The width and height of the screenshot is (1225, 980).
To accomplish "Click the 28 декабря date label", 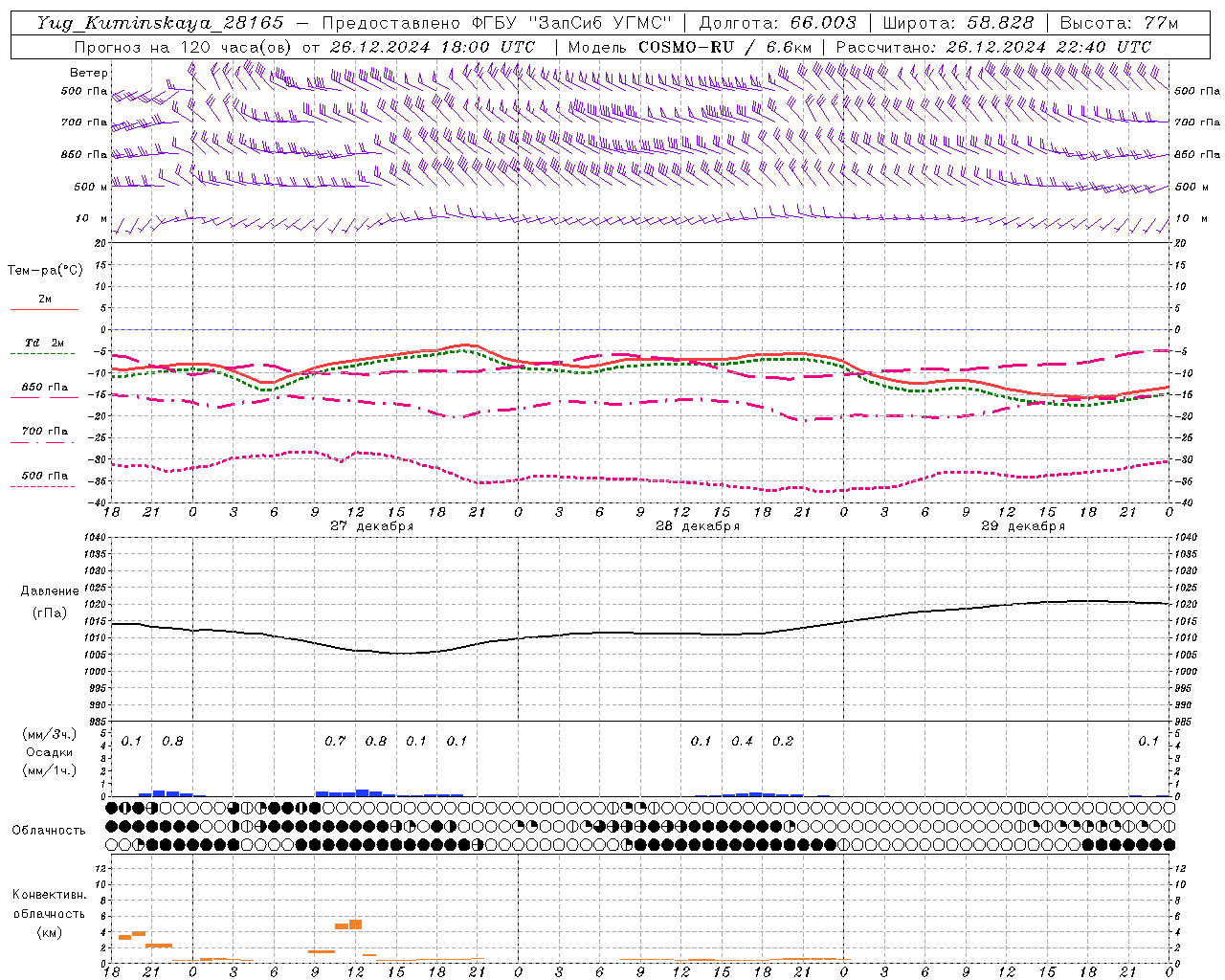I will [698, 526].
